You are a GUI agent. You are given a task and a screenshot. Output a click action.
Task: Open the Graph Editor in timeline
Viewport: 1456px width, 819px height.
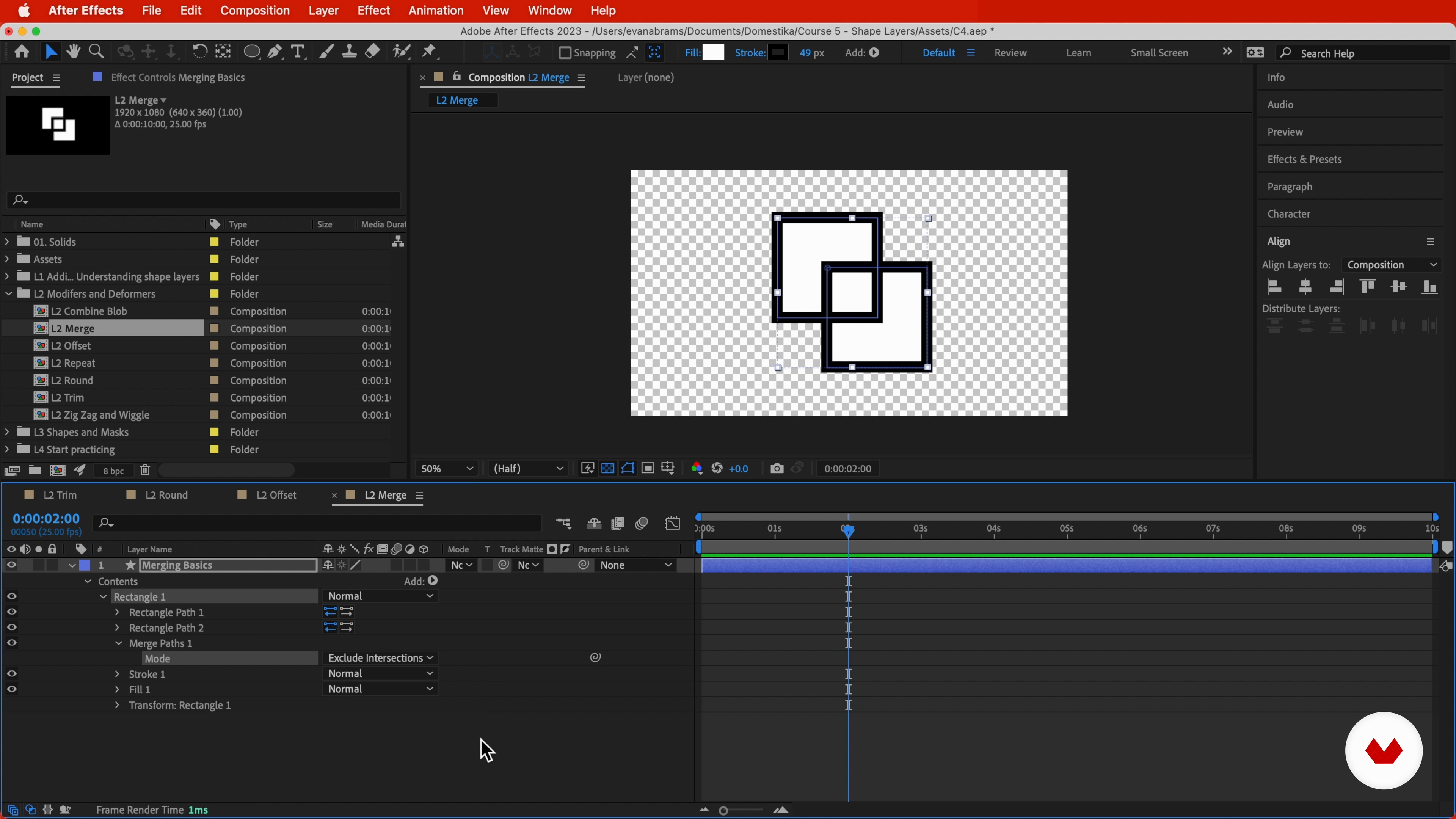[x=673, y=523]
